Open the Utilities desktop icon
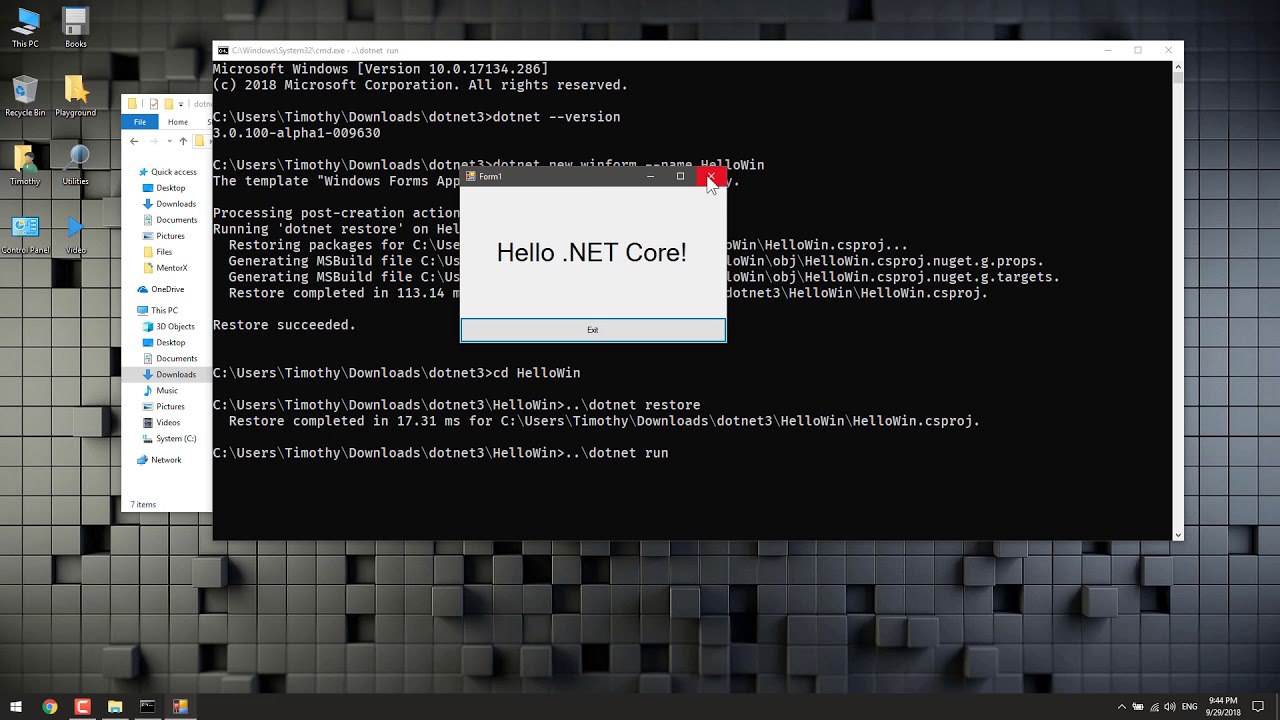The width and height of the screenshot is (1280, 720). [x=76, y=165]
